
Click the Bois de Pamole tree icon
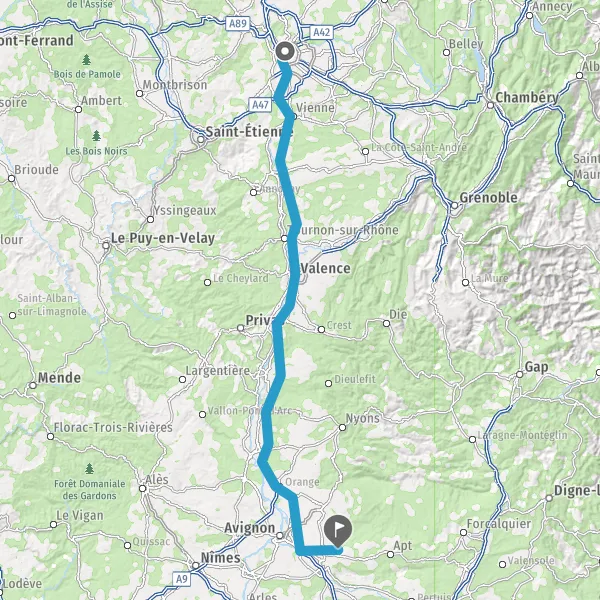[x=86, y=60]
